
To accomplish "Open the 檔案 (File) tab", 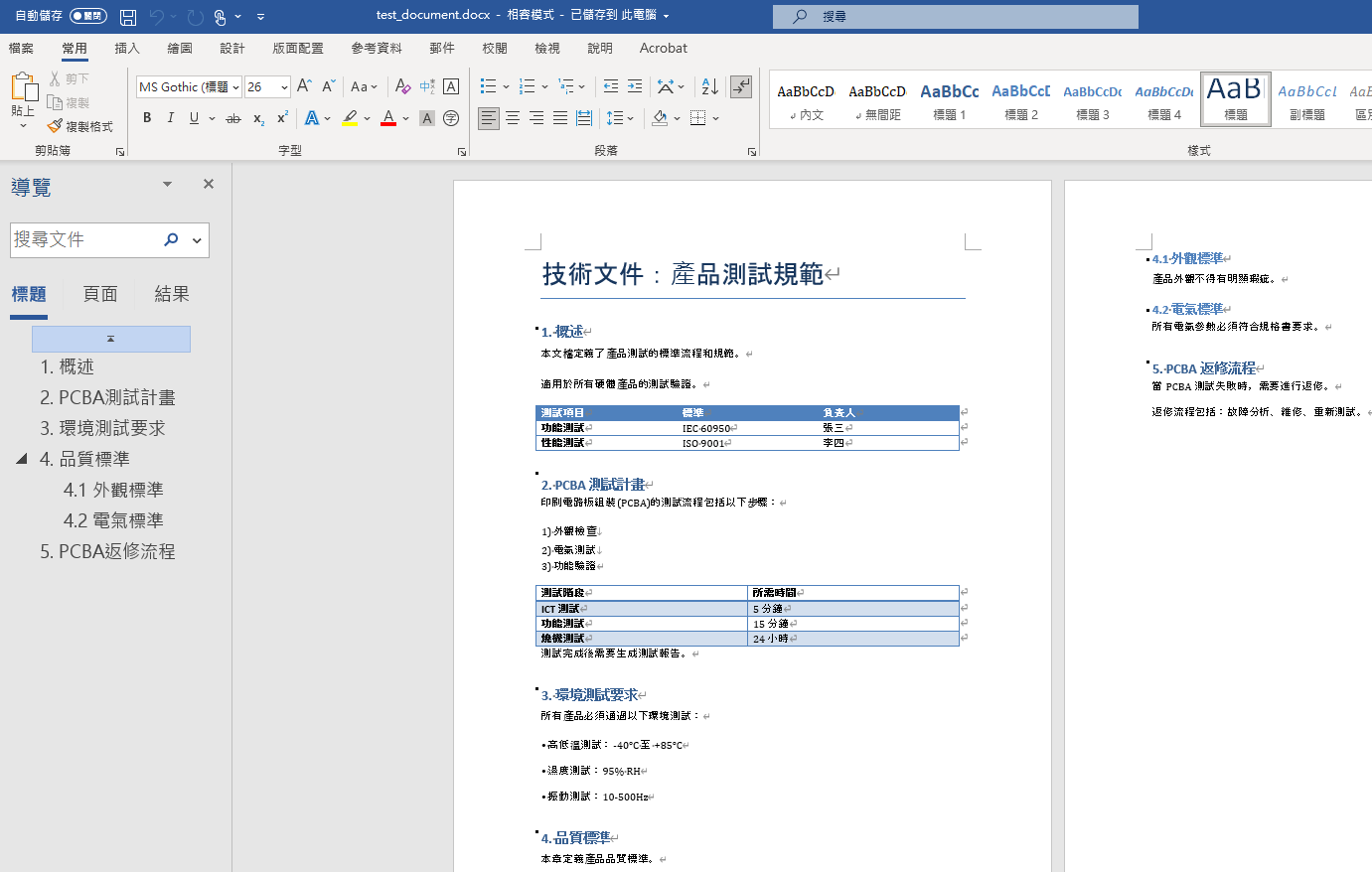I will [21, 48].
